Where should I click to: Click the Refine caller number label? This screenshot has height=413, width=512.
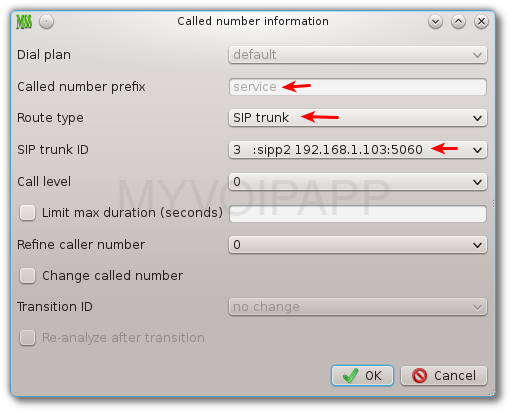[81, 245]
